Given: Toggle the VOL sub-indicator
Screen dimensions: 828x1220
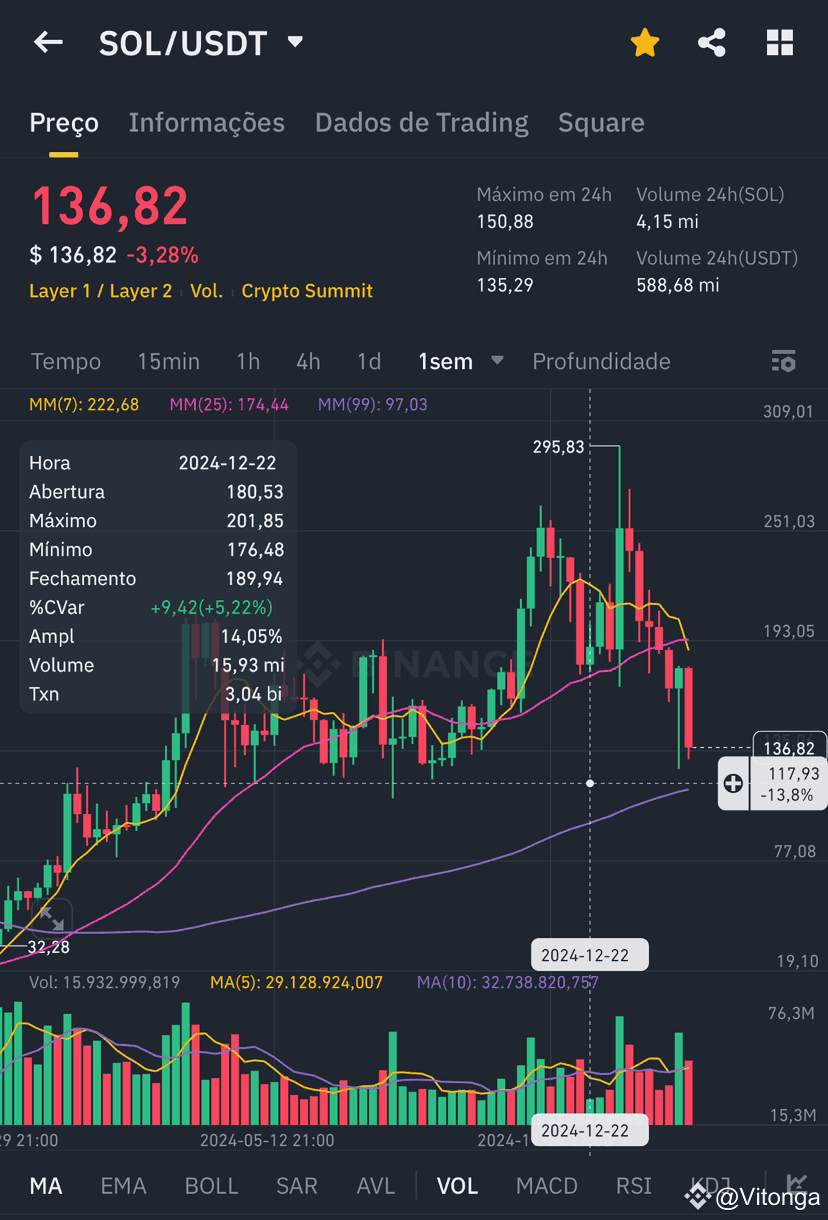Looking at the screenshot, I should [457, 1186].
